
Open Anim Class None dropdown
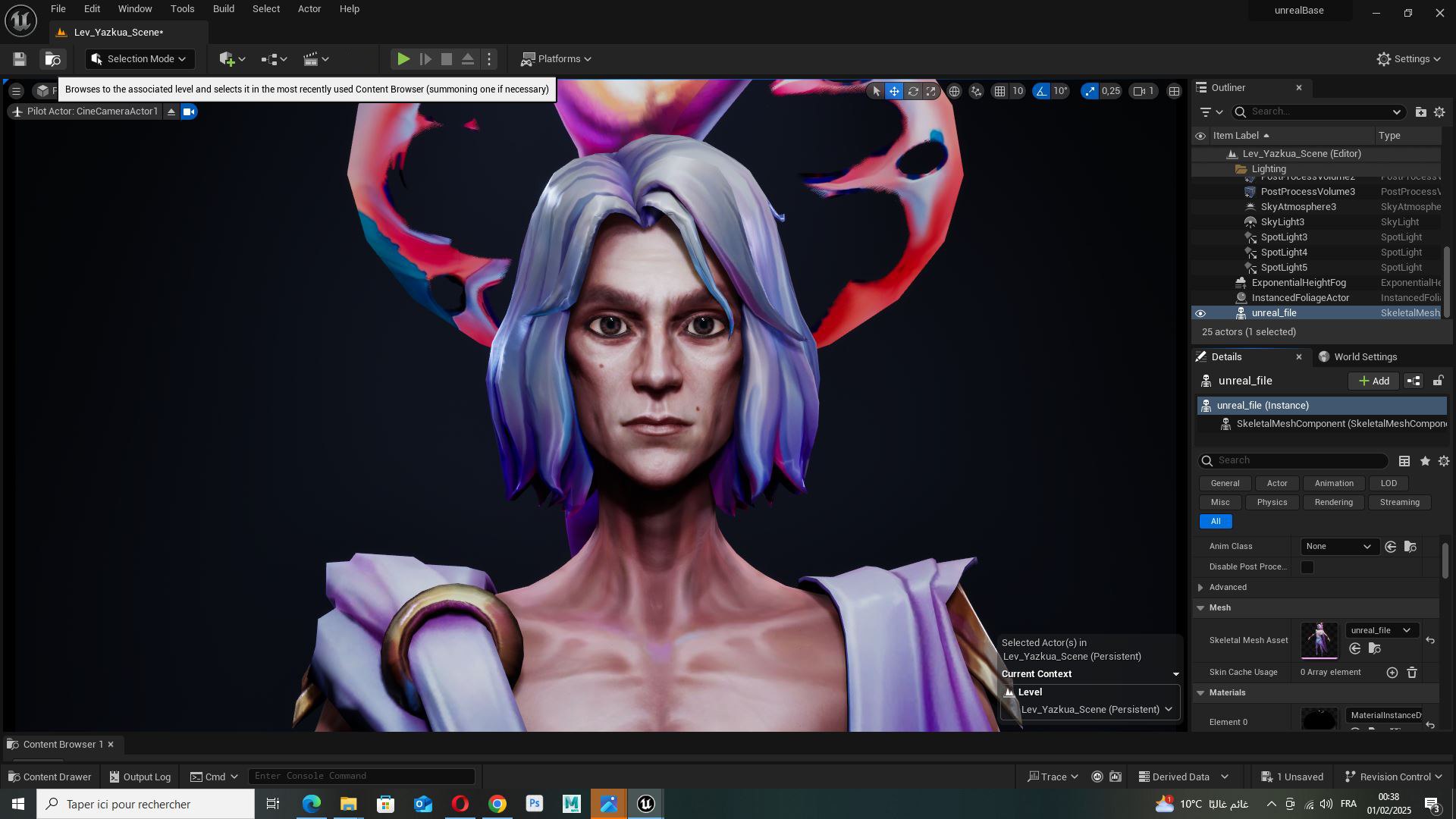(x=1338, y=547)
